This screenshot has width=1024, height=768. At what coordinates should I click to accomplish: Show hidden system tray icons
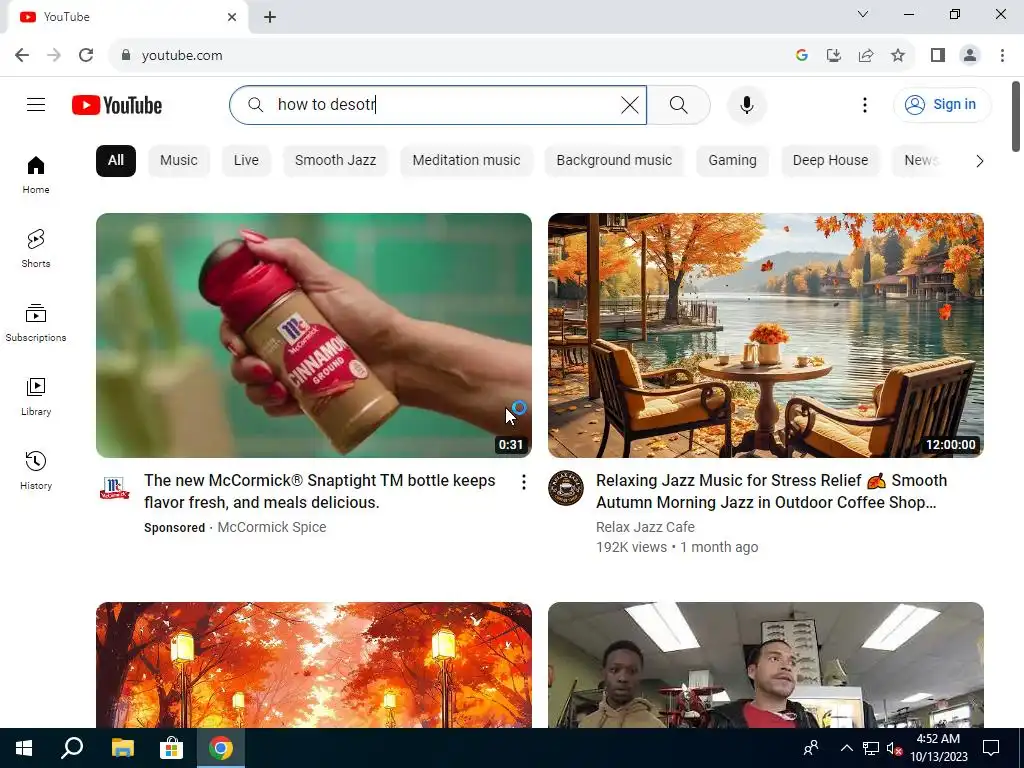(846, 748)
